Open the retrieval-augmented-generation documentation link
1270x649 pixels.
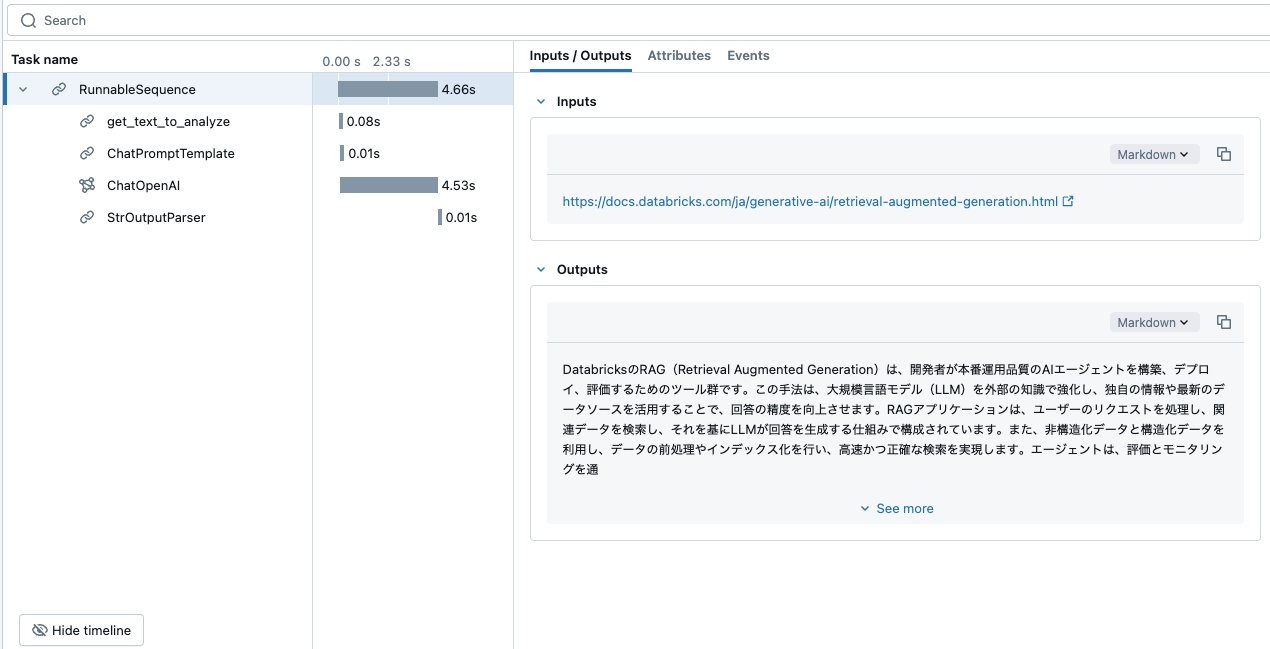point(810,200)
